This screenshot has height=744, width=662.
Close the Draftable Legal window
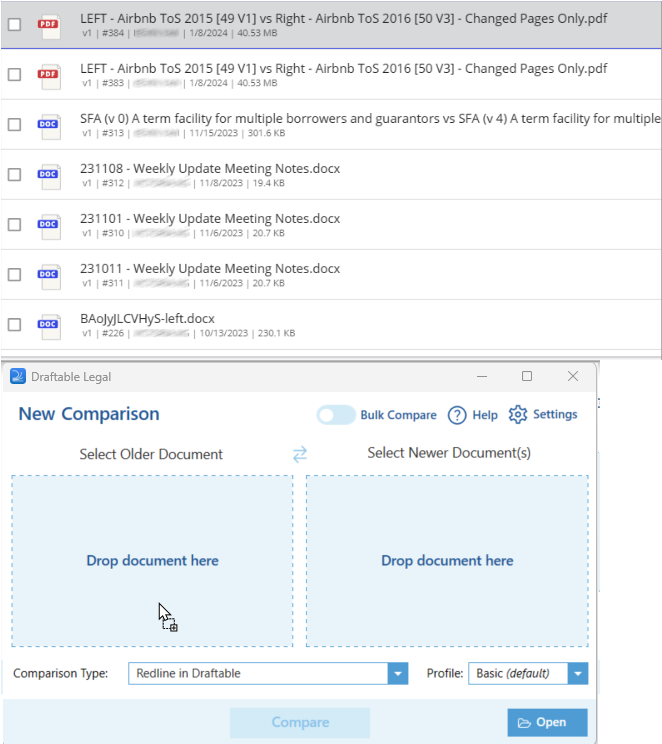point(573,376)
